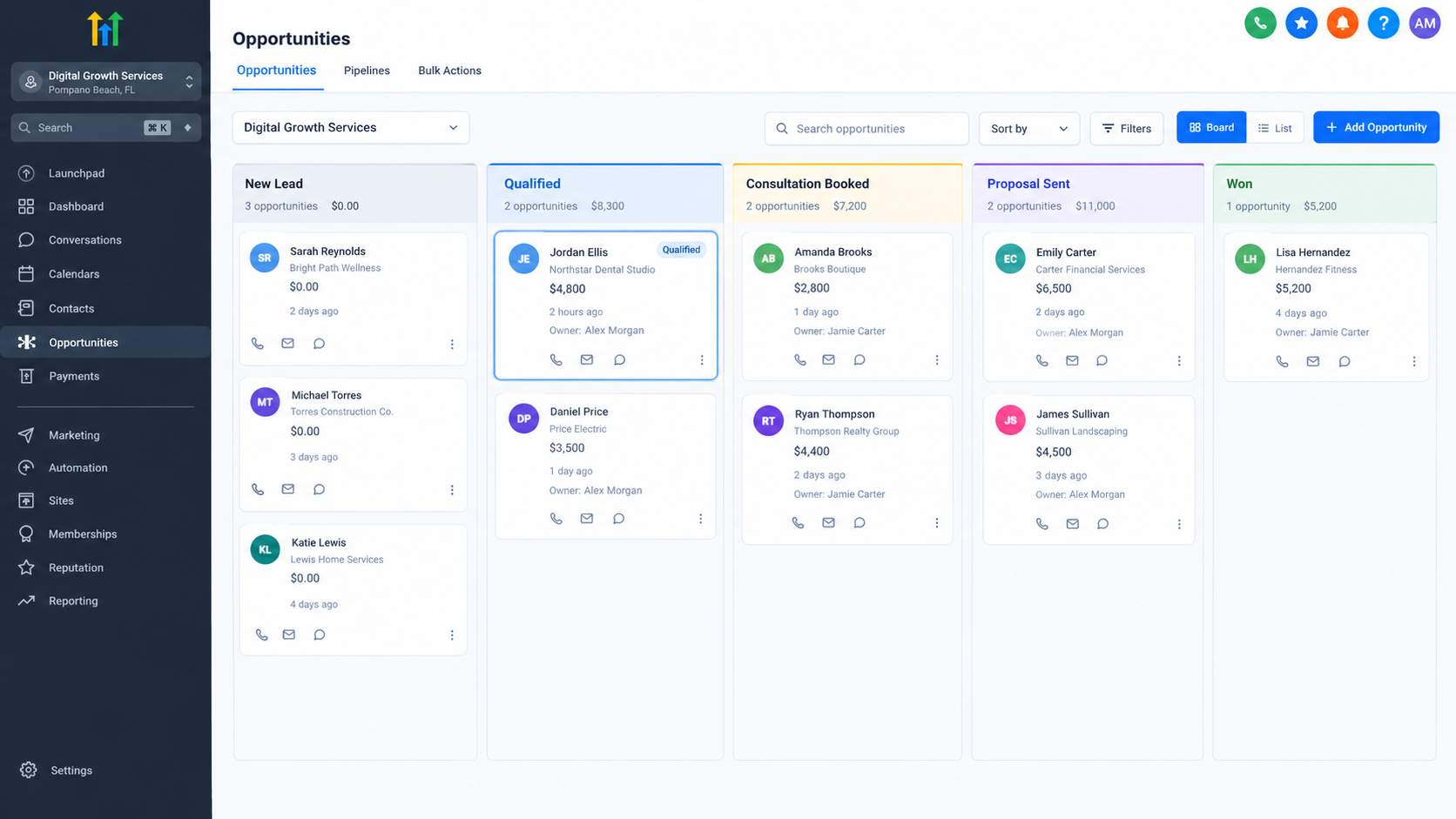Click the green phone icon in top bar
The height and width of the screenshot is (819, 1456).
click(x=1260, y=23)
